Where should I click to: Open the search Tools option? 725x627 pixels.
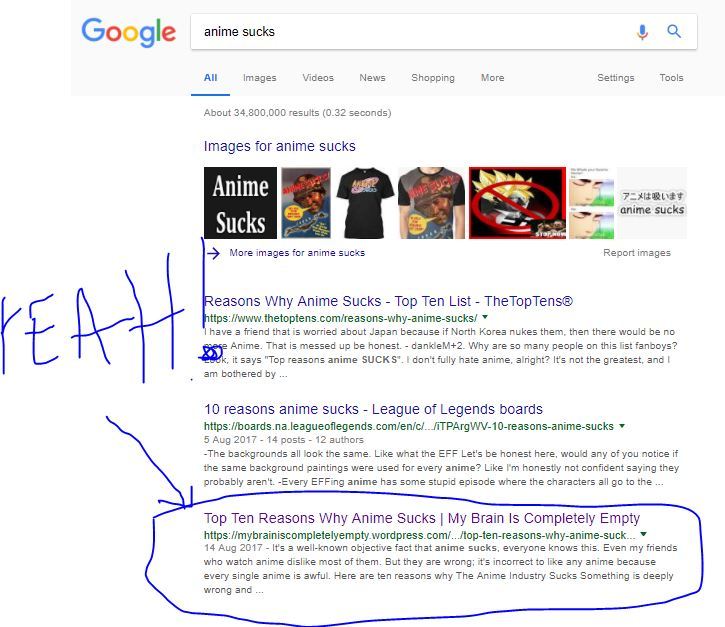point(671,78)
